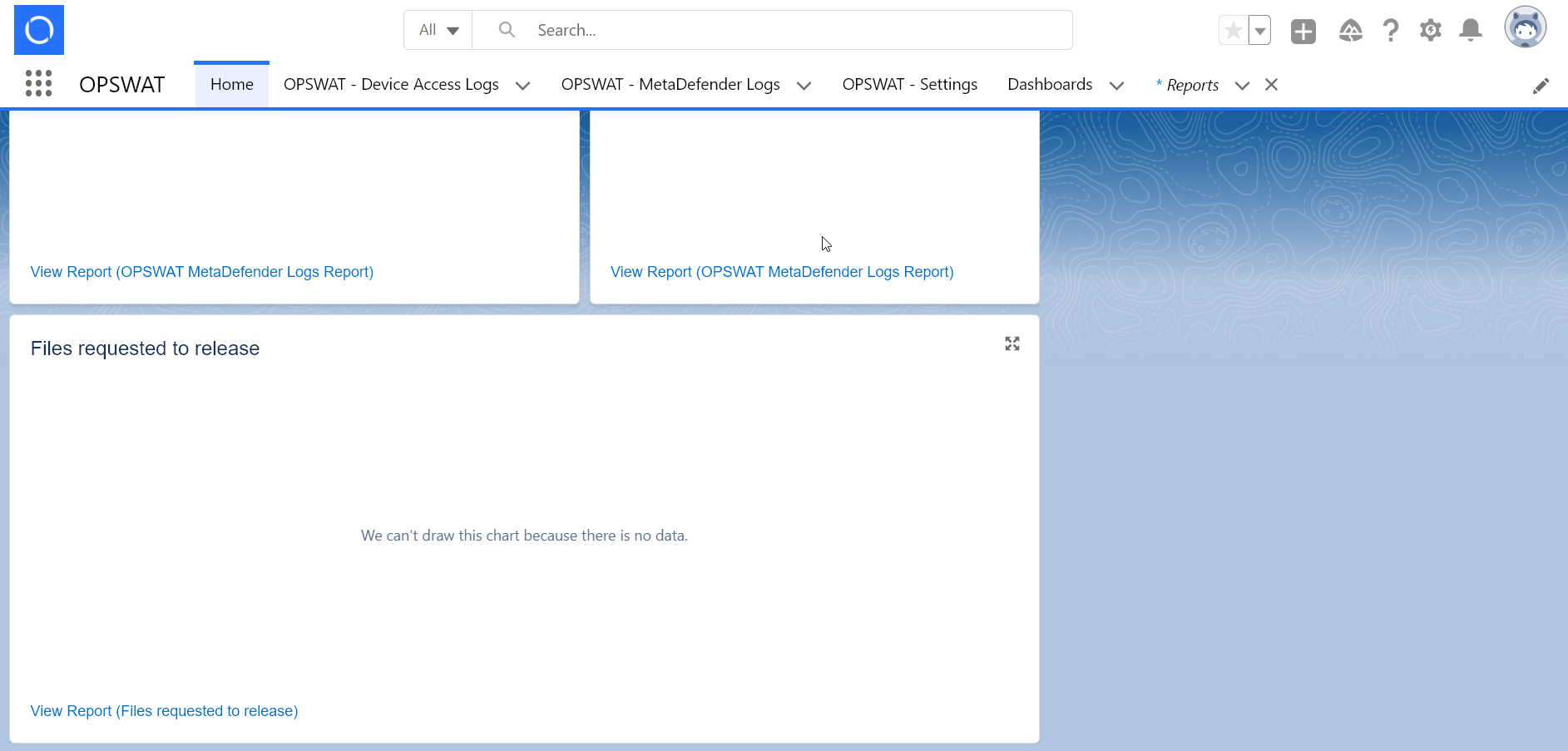Open the favorites list dropdown

click(x=1260, y=31)
